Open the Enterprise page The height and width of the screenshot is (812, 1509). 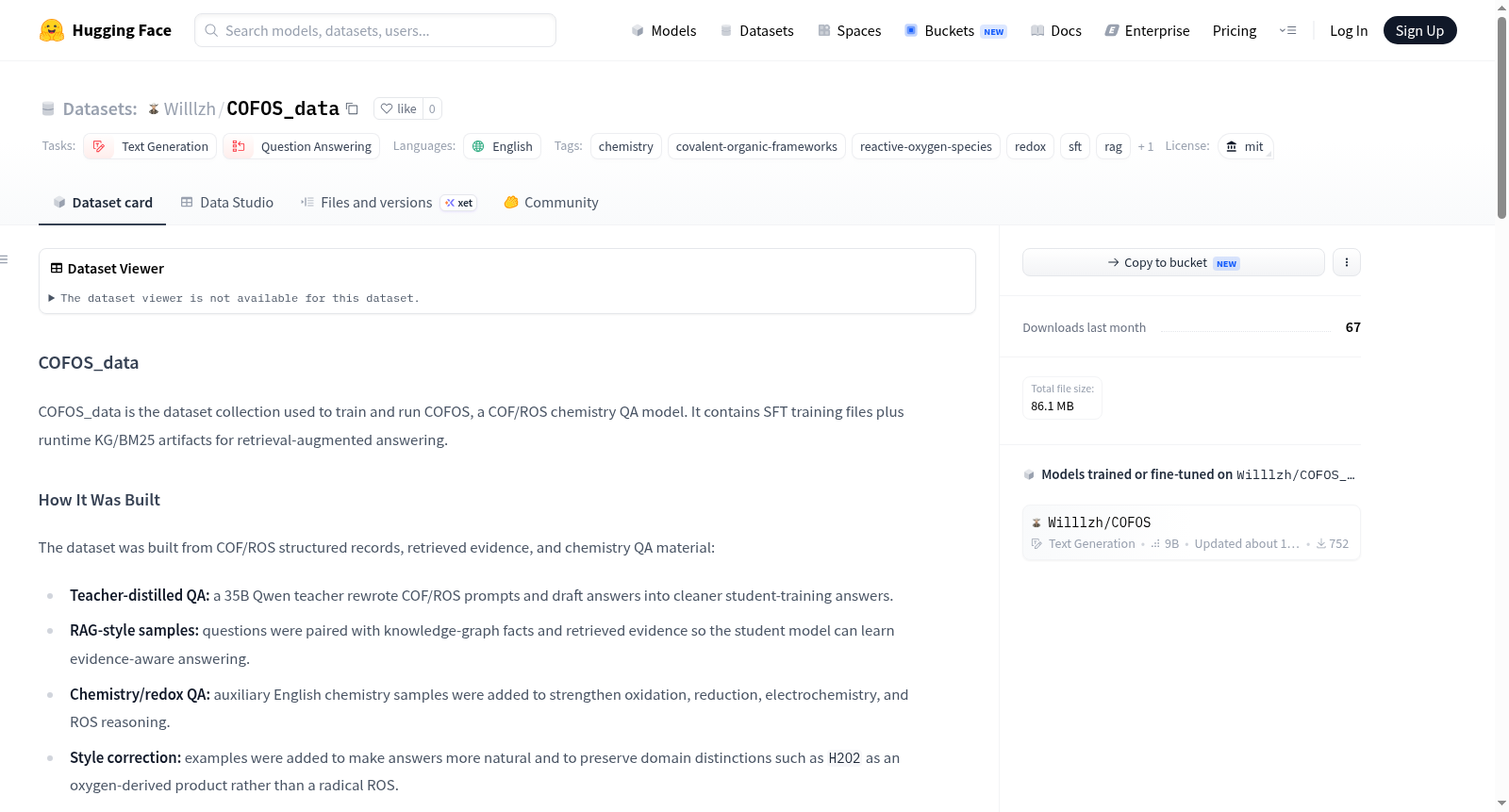tap(1147, 30)
